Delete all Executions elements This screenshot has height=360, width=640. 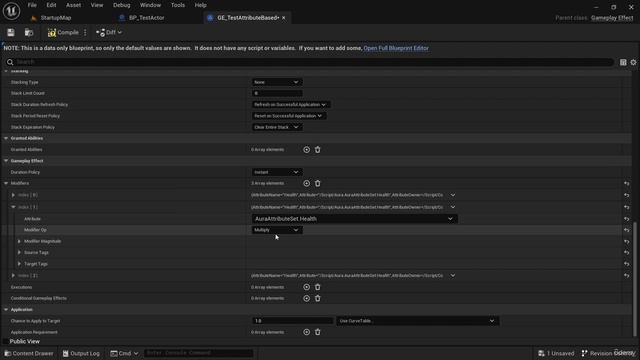click(x=318, y=287)
